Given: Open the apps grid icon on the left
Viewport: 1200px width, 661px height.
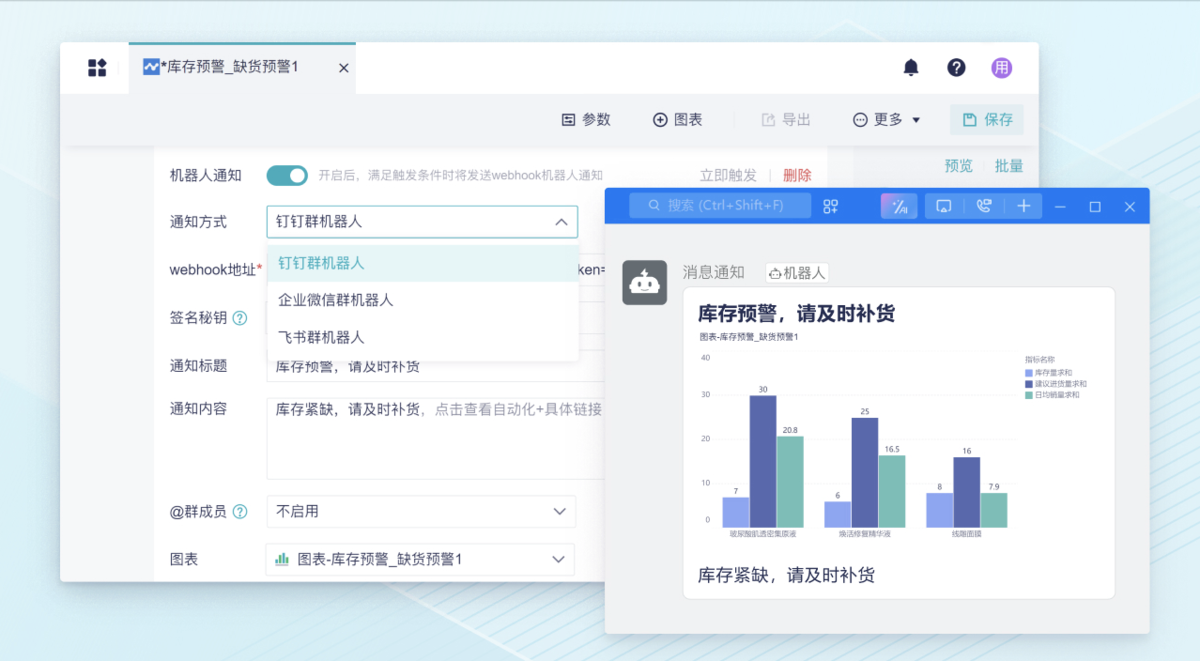Looking at the screenshot, I should tap(95, 67).
